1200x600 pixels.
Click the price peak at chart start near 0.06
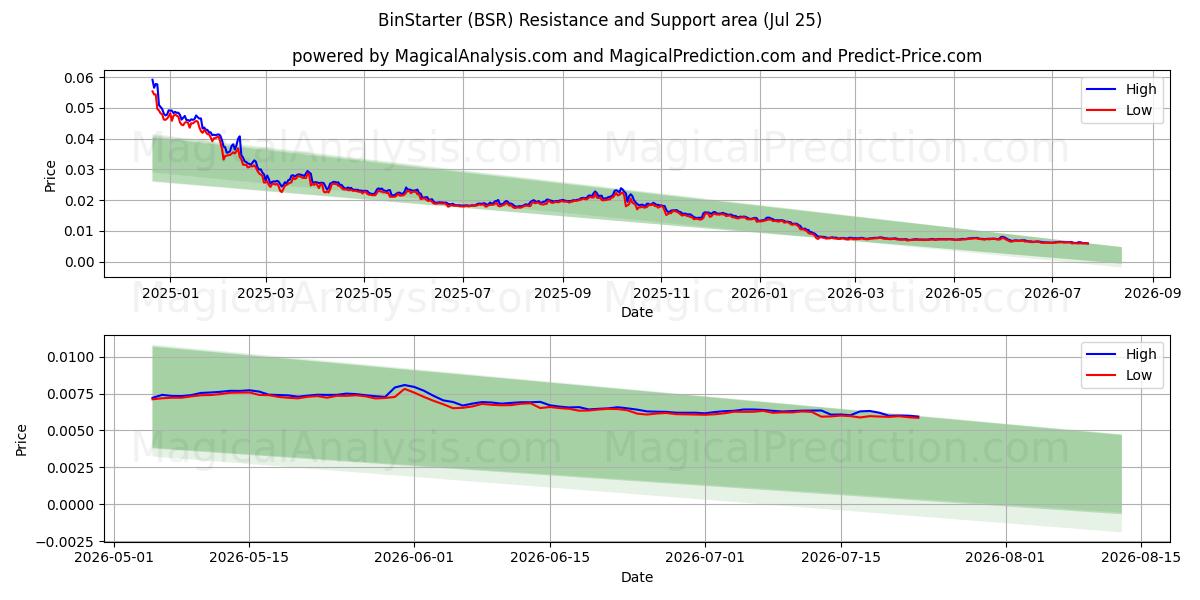152,80
